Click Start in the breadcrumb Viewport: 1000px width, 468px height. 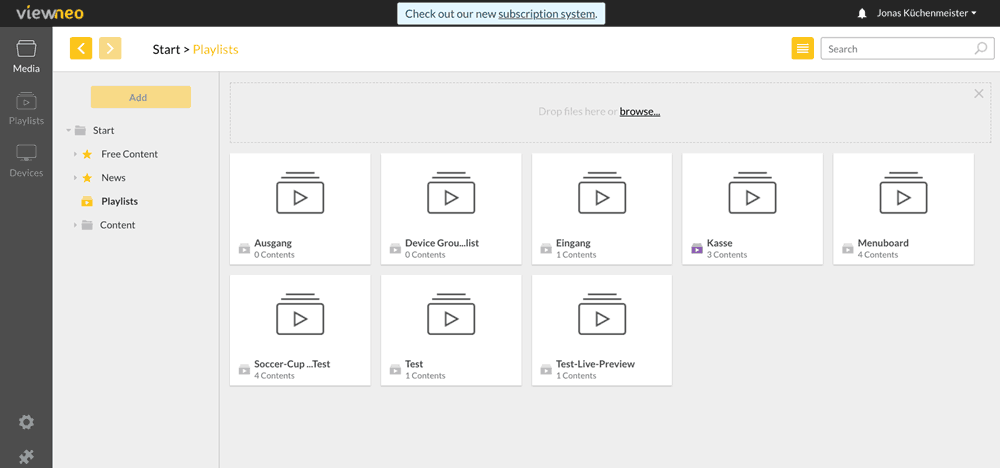166,49
